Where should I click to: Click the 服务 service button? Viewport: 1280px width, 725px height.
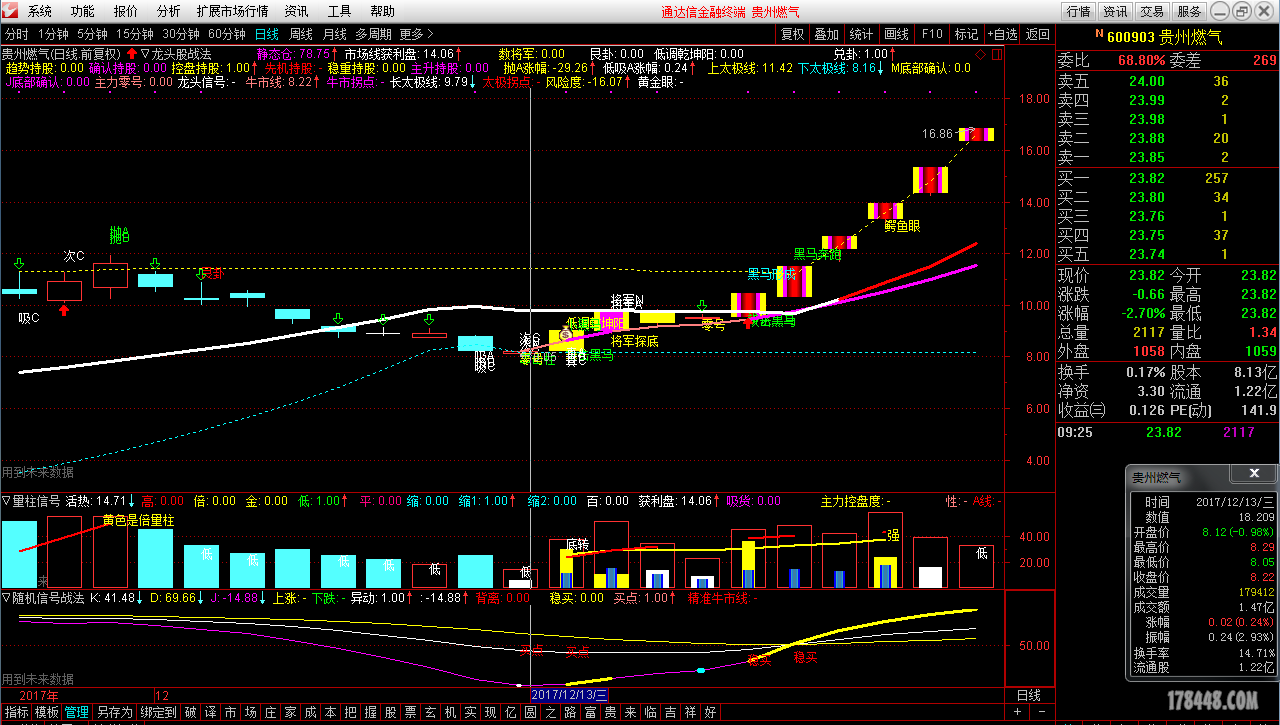(x=1189, y=11)
